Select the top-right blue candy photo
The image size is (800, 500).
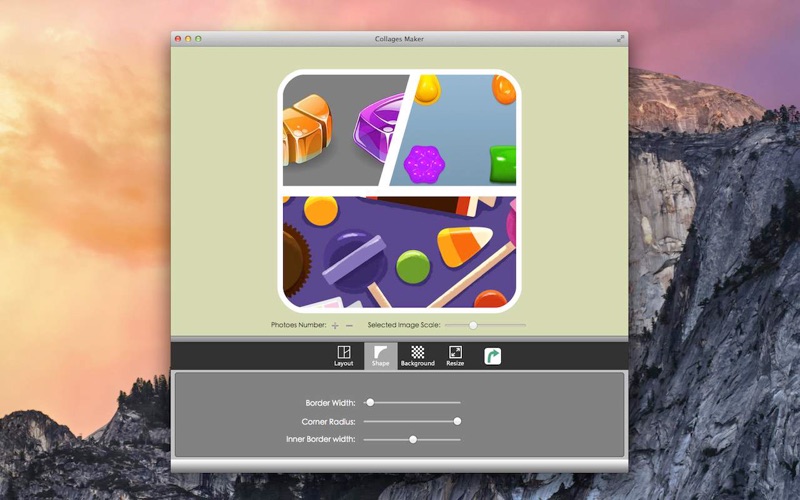(x=465, y=130)
